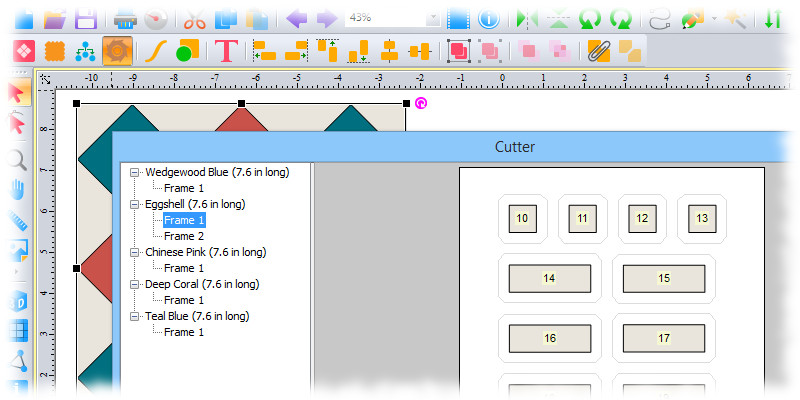800x400 pixels.
Task: Select Frame 1 under Chinese Pink
Action: point(184,268)
